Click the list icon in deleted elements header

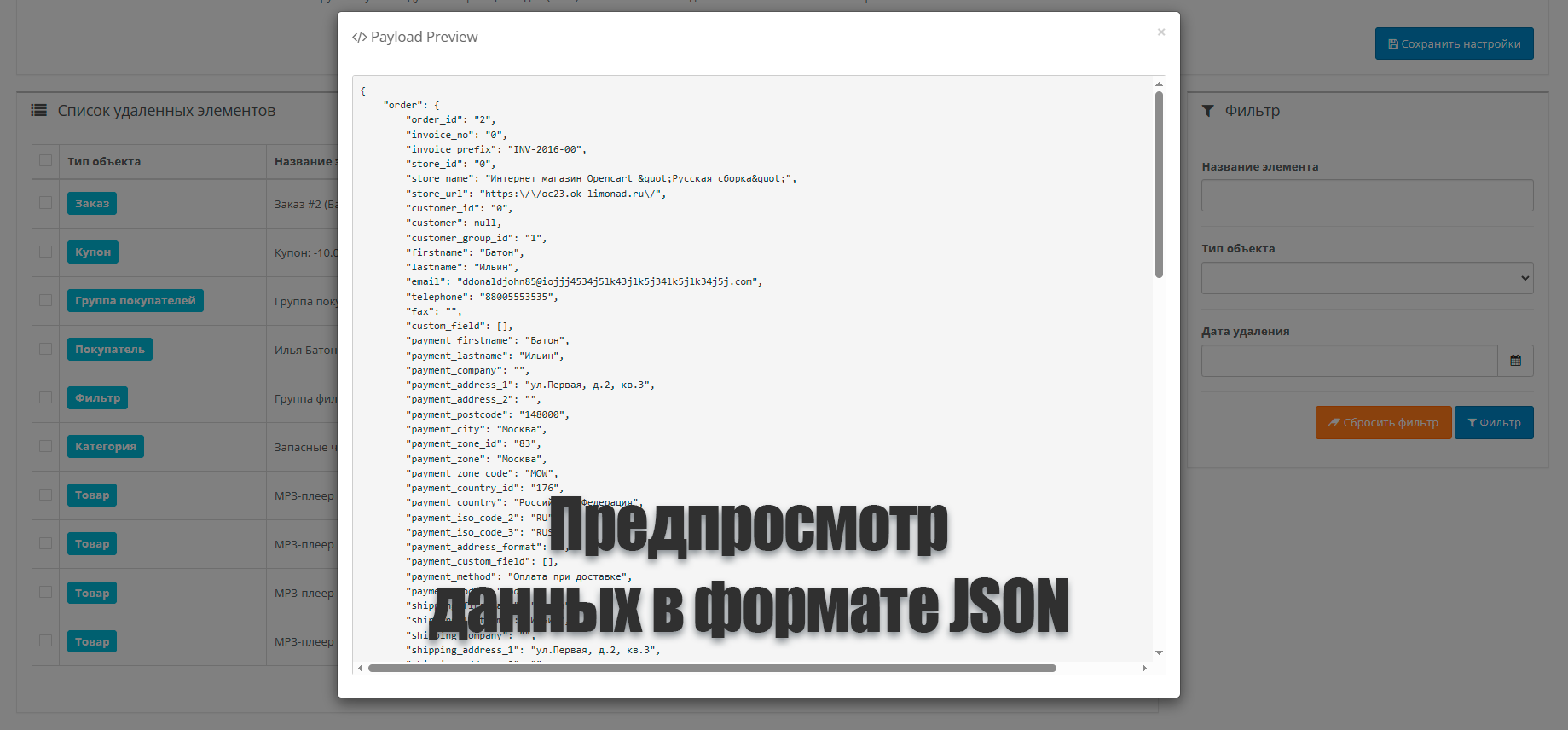click(39, 111)
